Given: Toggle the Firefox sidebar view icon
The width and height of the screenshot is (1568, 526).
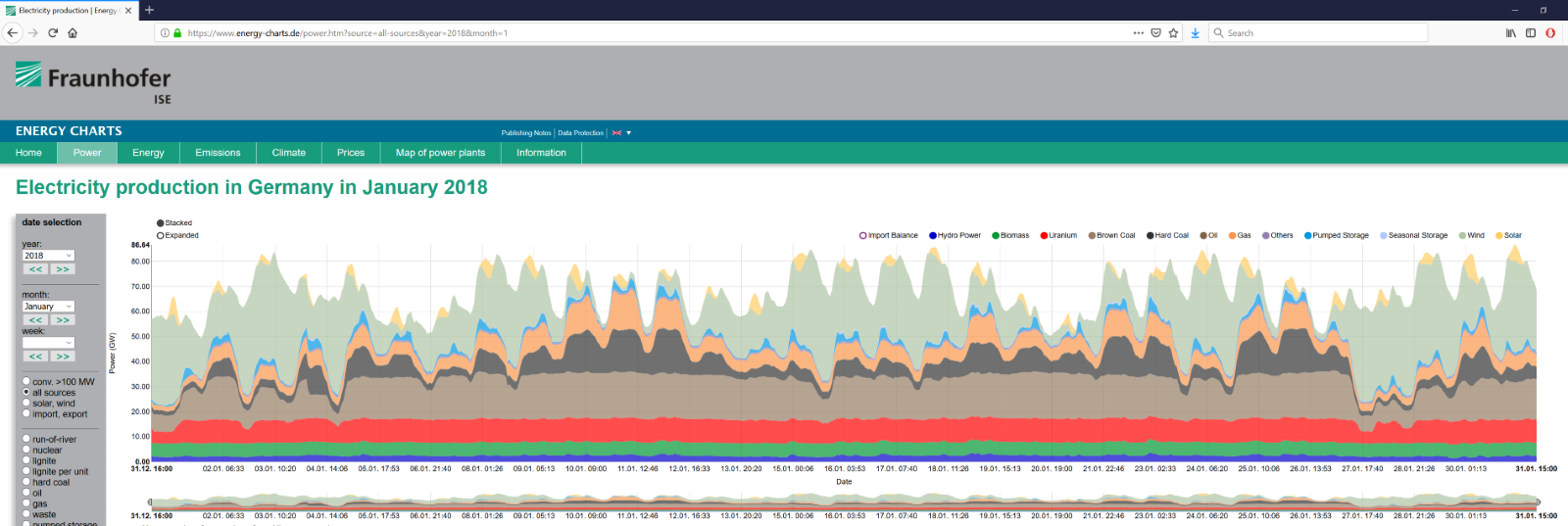Looking at the screenshot, I should click(1530, 33).
